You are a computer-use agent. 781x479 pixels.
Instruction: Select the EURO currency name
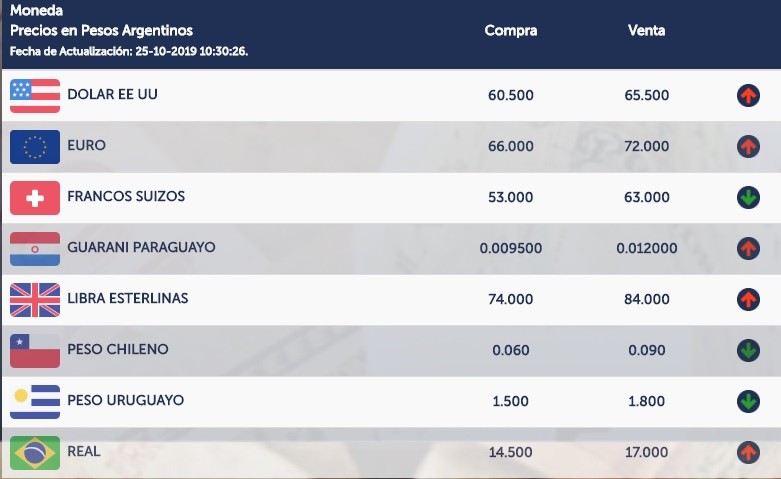pyautogui.click(x=86, y=145)
